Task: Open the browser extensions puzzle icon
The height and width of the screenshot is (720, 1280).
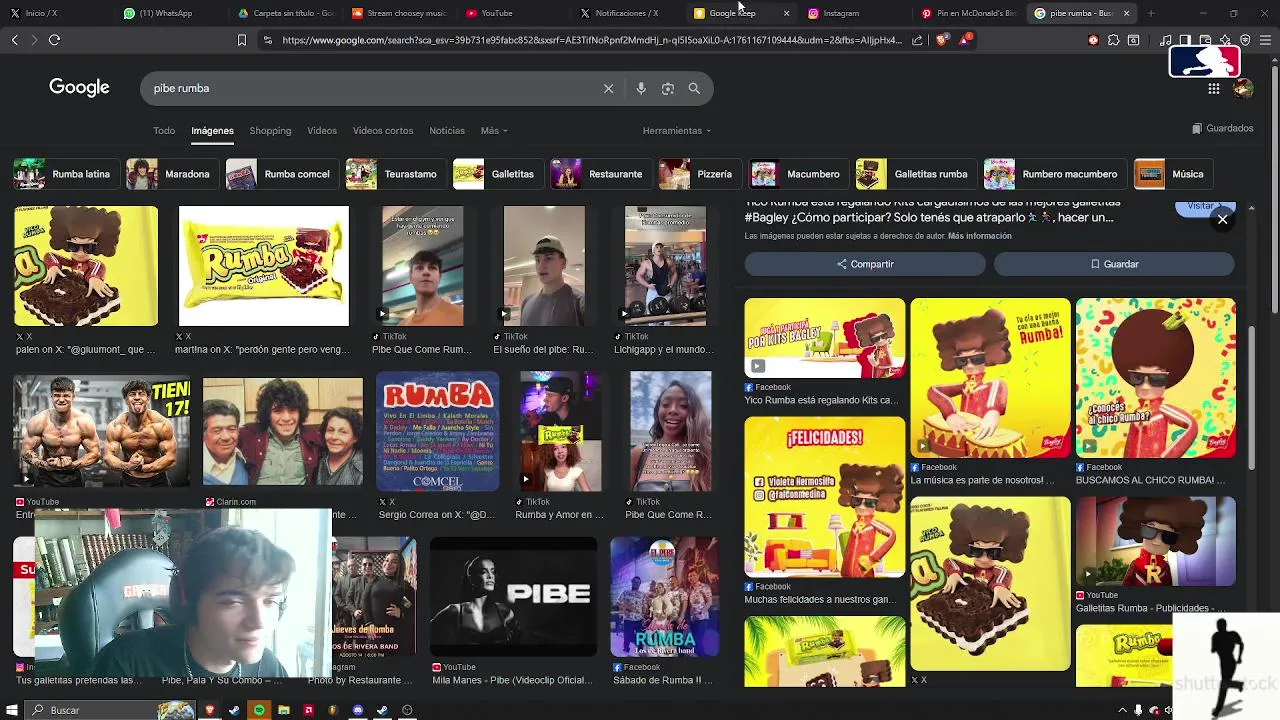Action: pos(1113,40)
